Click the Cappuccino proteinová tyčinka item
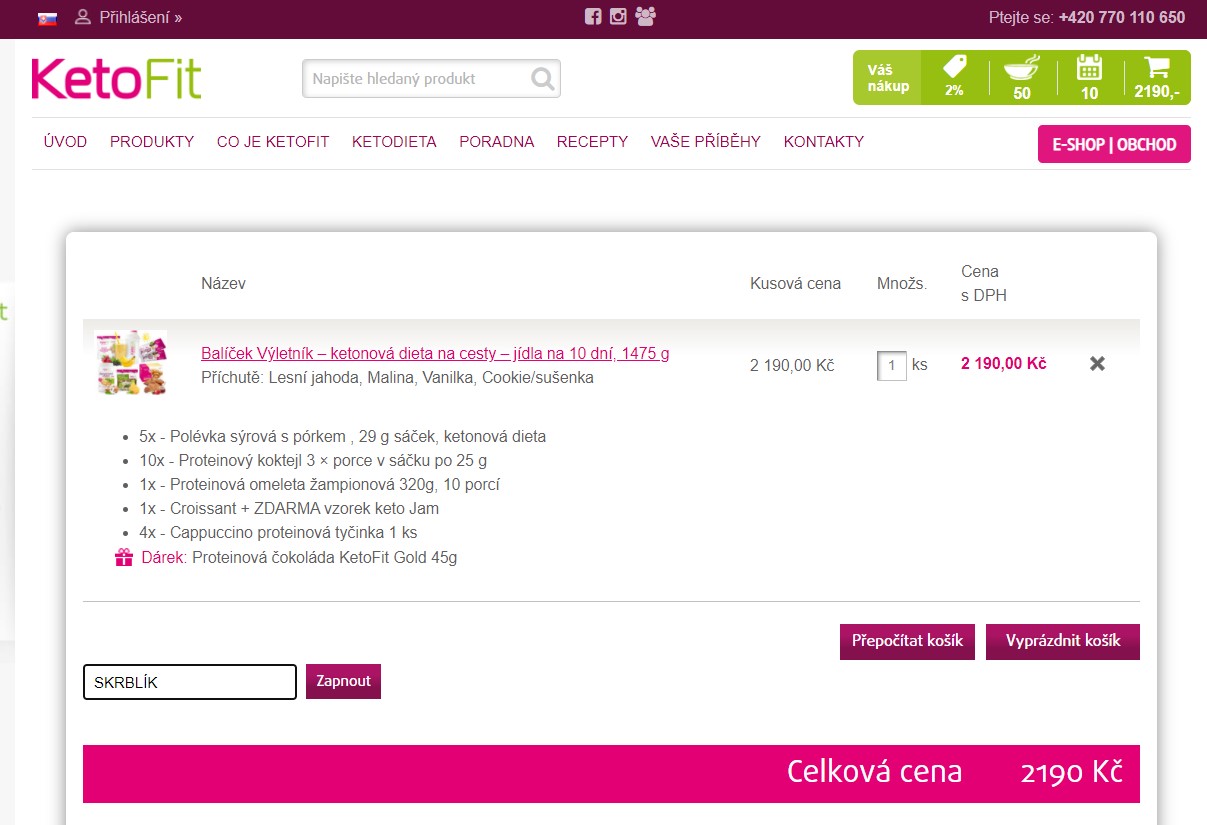 tap(278, 533)
